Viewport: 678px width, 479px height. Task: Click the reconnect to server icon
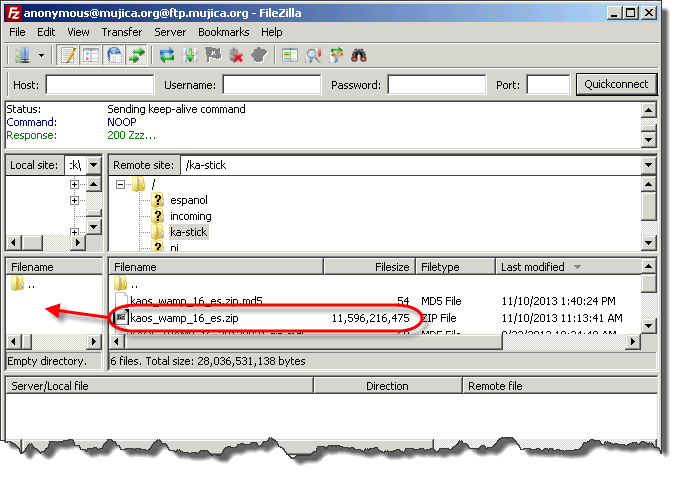coord(259,55)
